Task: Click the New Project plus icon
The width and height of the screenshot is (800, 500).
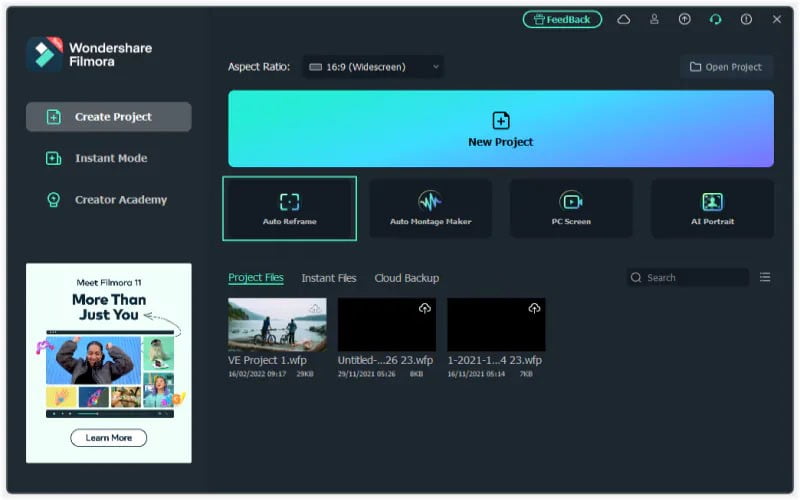Action: [x=501, y=121]
